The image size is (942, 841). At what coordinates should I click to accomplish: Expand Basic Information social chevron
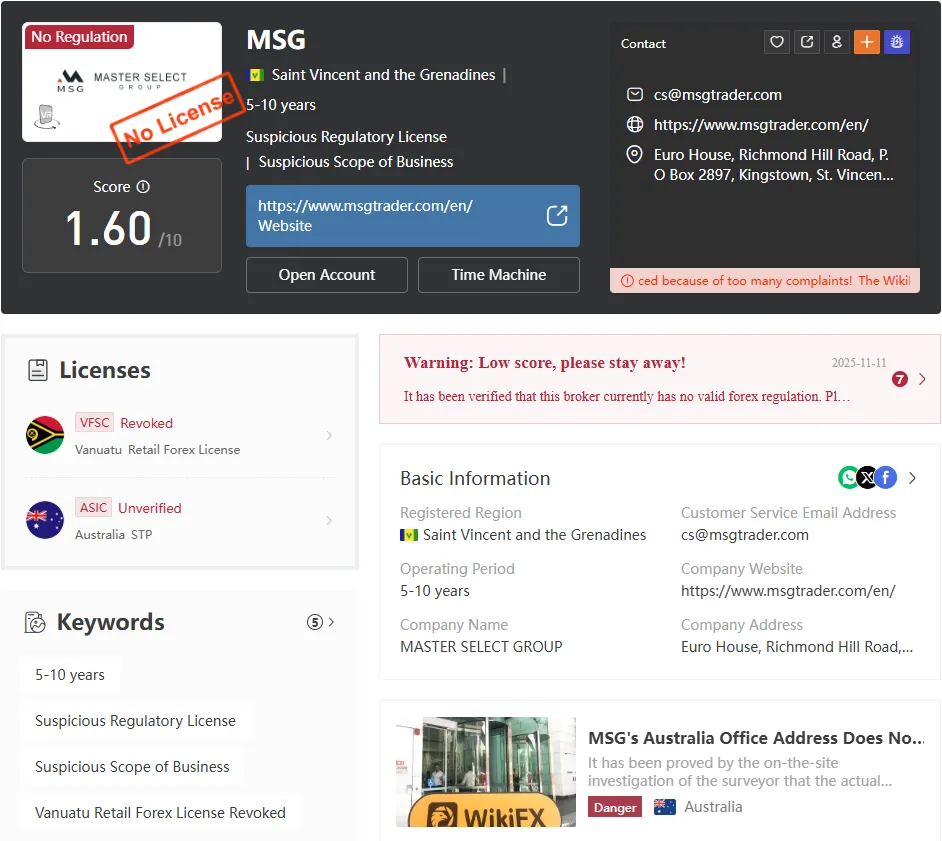(x=913, y=478)
